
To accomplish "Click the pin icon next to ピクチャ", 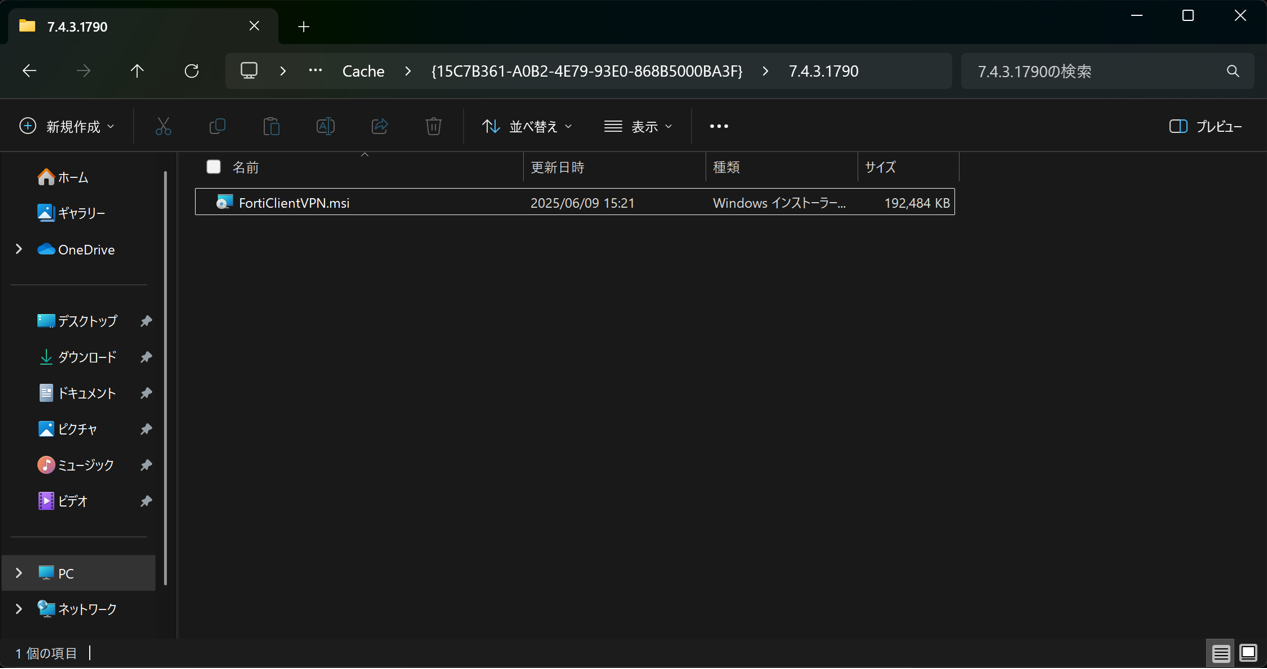I will click(146, 429).
